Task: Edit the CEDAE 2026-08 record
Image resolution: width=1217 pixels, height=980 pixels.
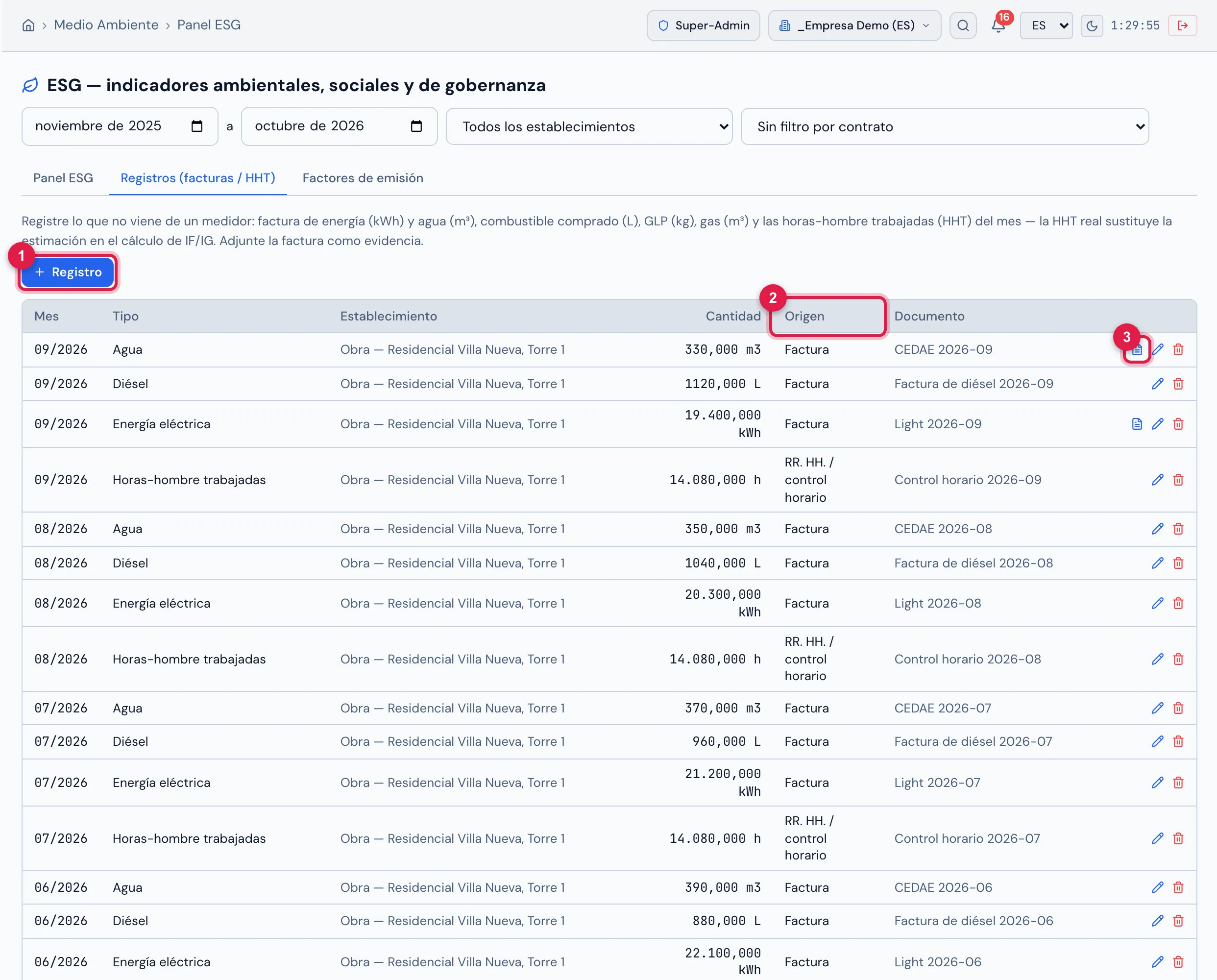Action: point(1158,529)
